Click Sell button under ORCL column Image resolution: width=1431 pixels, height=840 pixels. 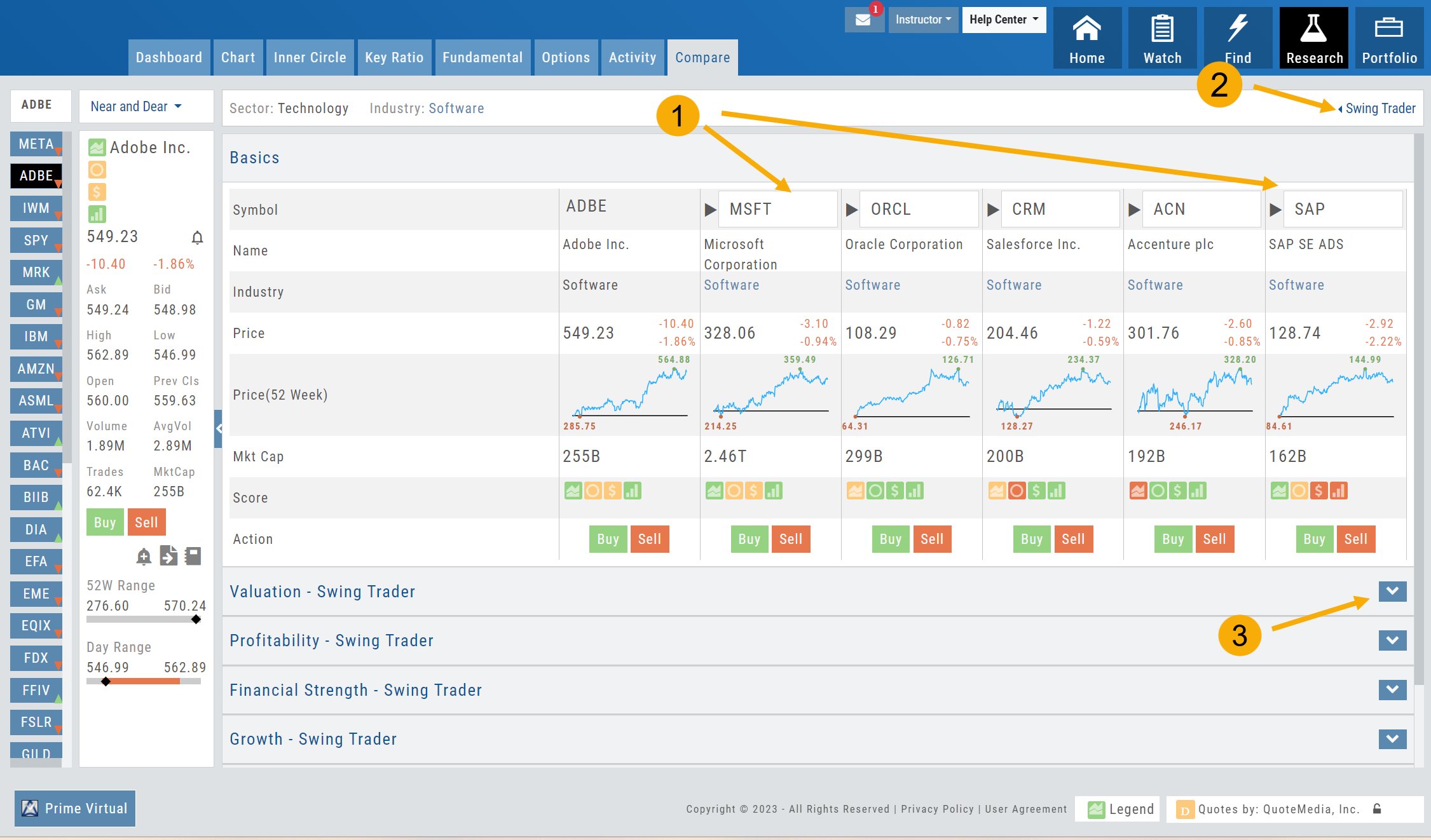pos(931,539)
